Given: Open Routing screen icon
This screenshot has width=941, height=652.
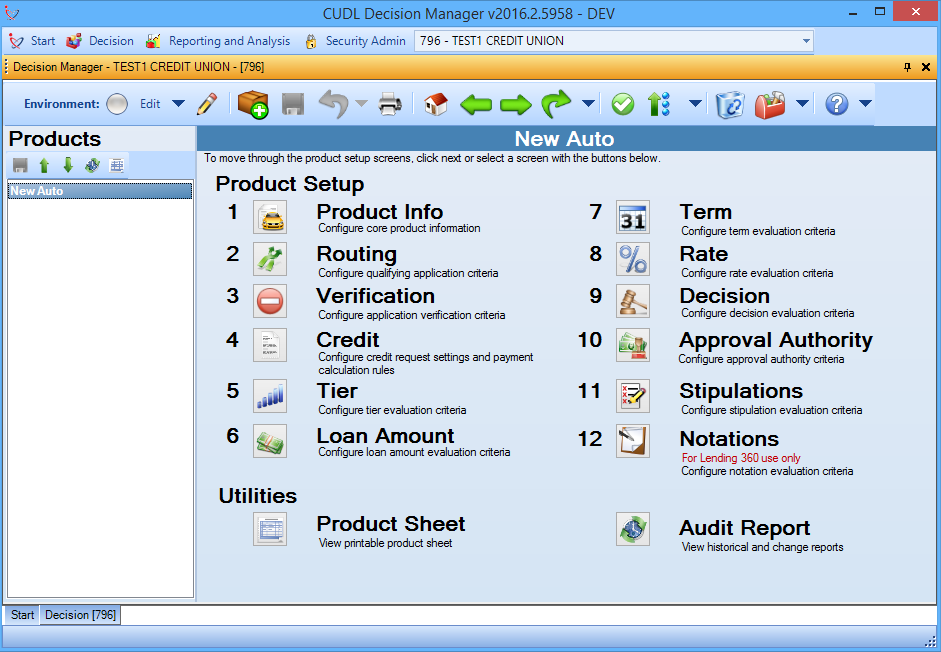Looking at the screenshot, I should (270, 259).
